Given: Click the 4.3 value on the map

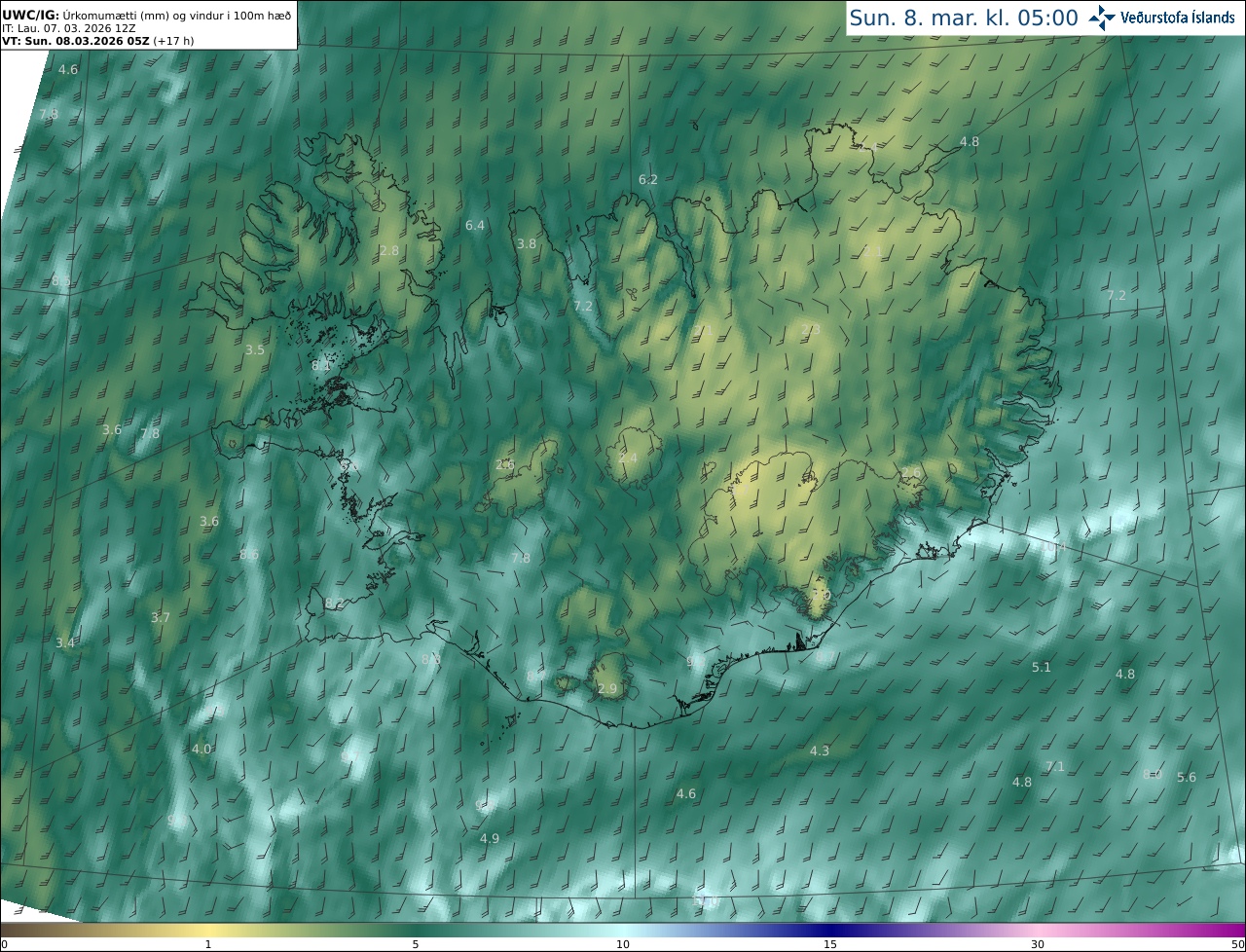Looking at the screenshot, I should pos(820,751).
